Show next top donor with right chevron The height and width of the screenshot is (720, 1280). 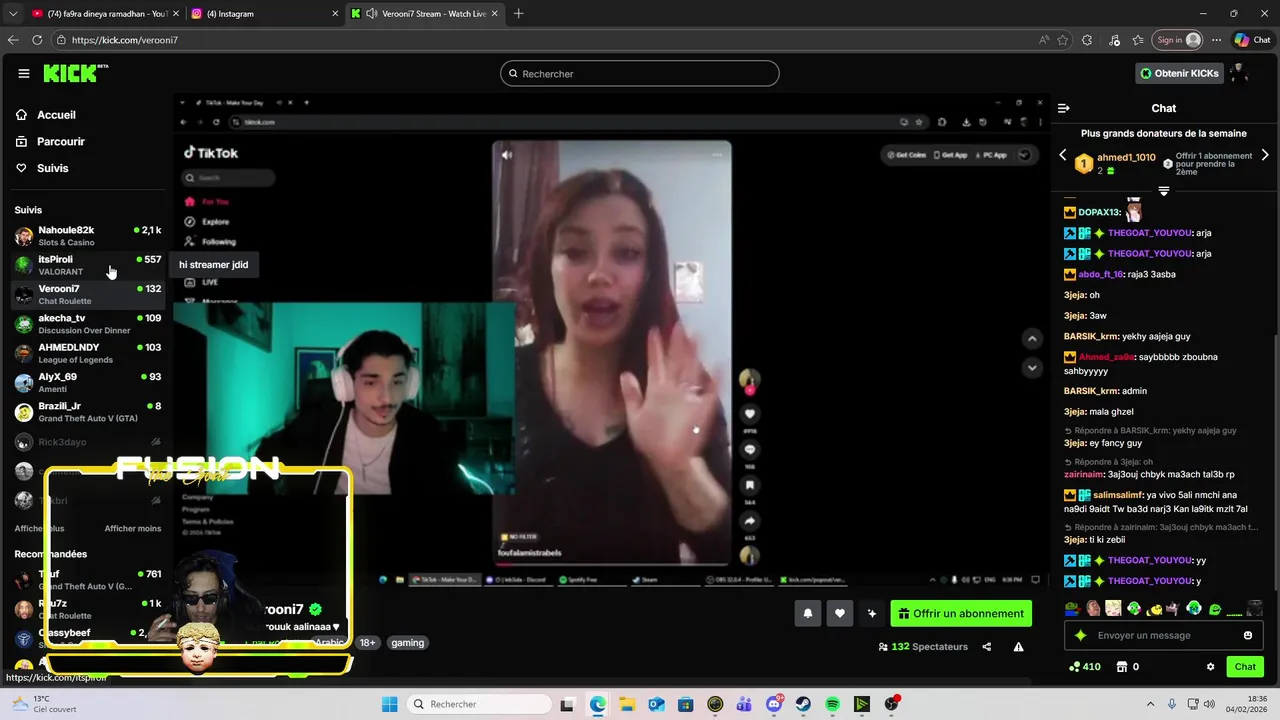click(x=1265, y=155)
